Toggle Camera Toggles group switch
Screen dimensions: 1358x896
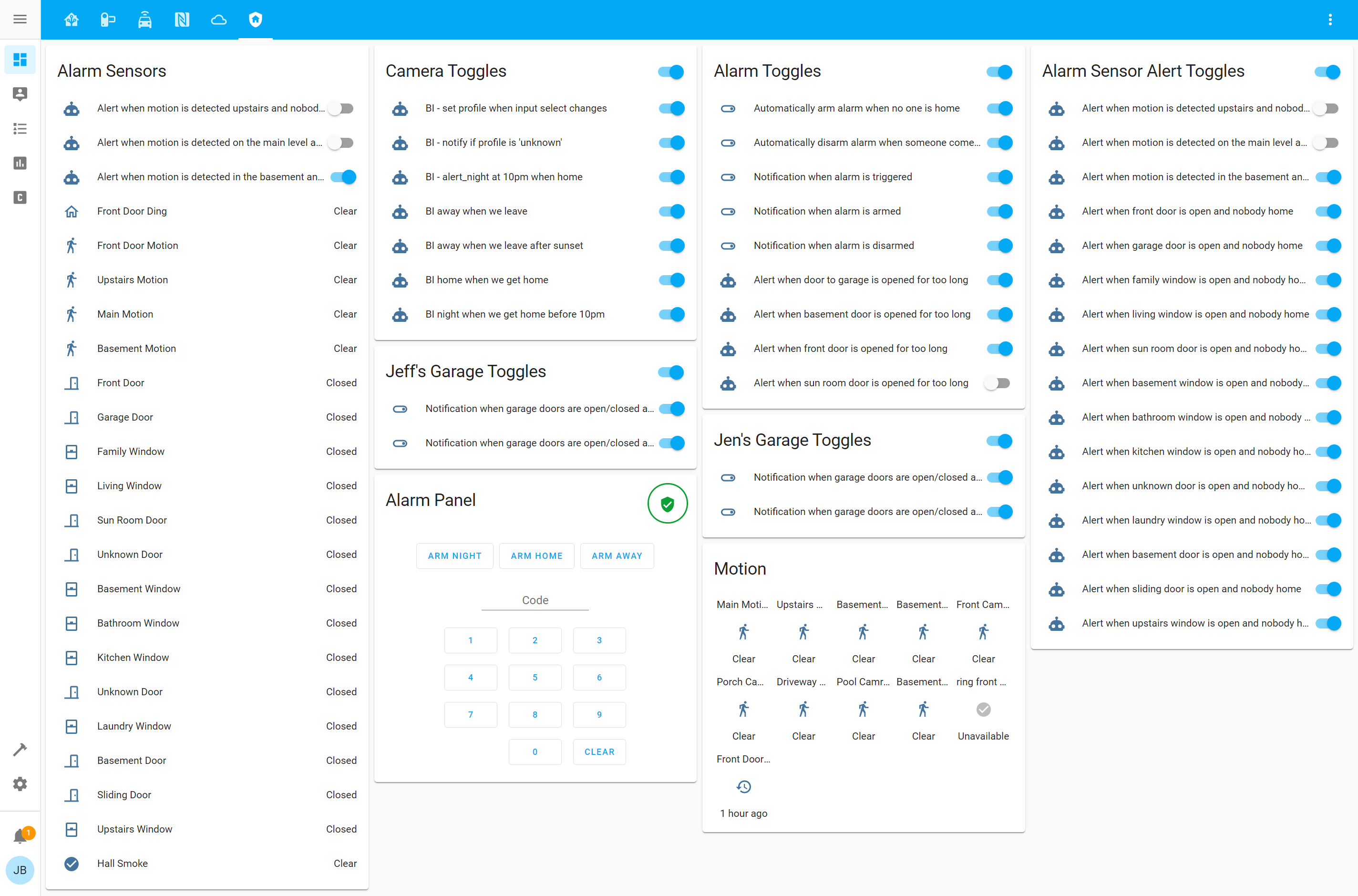[x=671, y=72]
